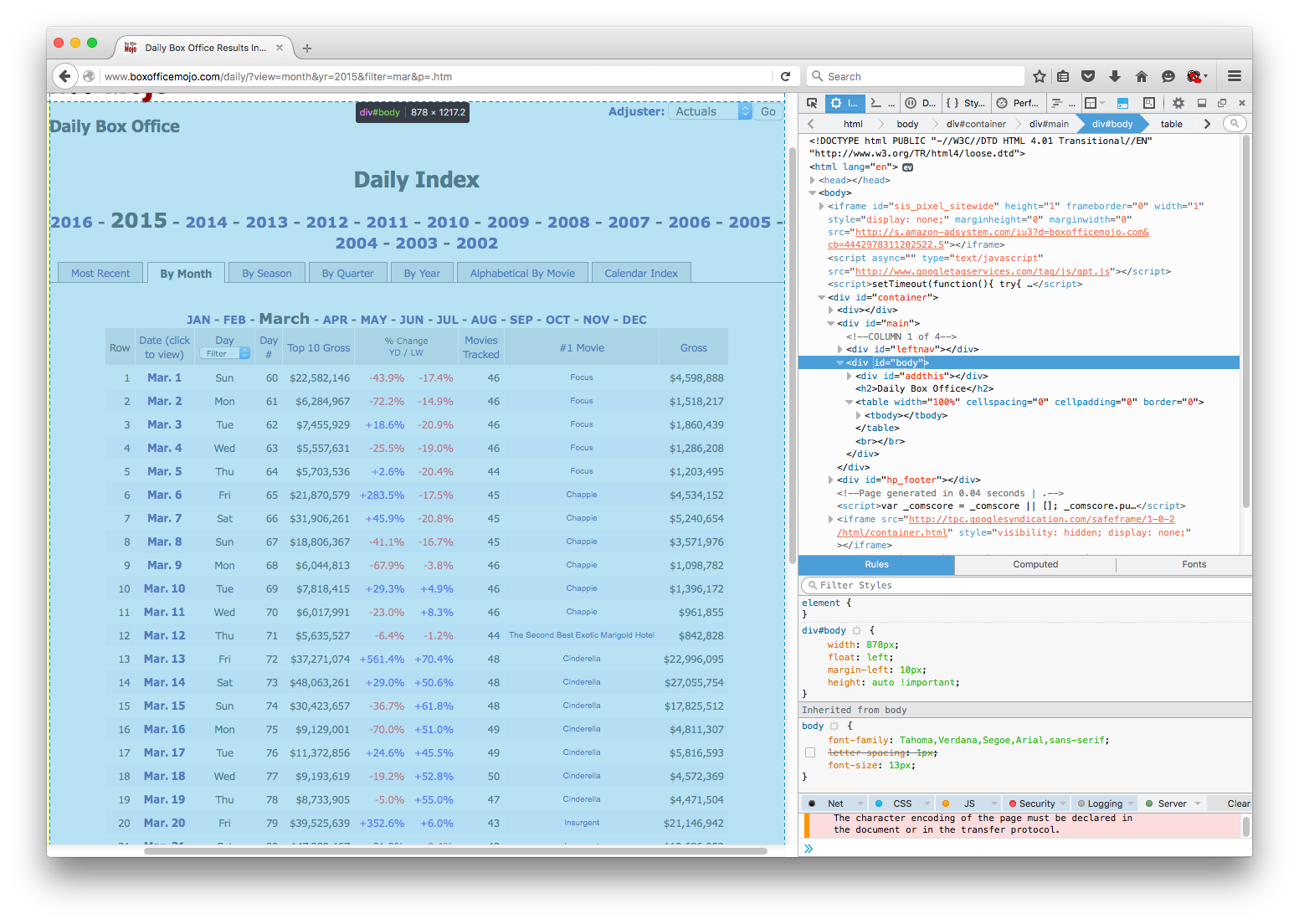1299x924 pixels.
Task: Open the Hello chat smiley icon
Action: 1168,76
